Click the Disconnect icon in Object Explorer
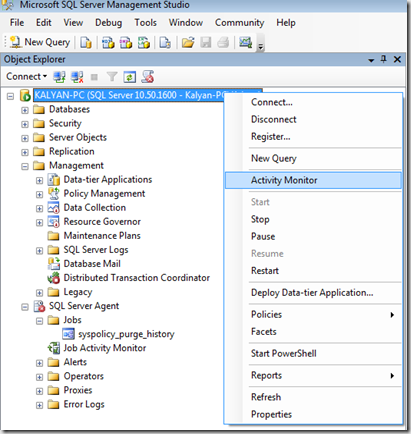 pos(77,77)
